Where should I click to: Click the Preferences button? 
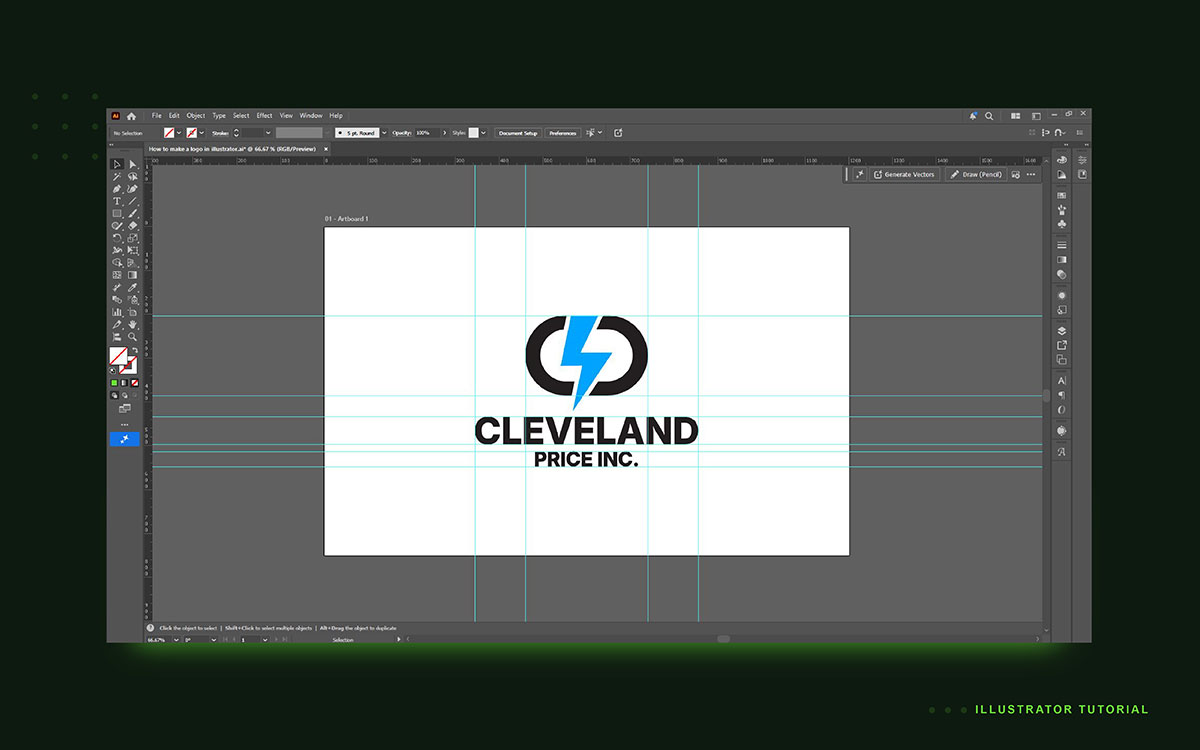tap(563, 133)
